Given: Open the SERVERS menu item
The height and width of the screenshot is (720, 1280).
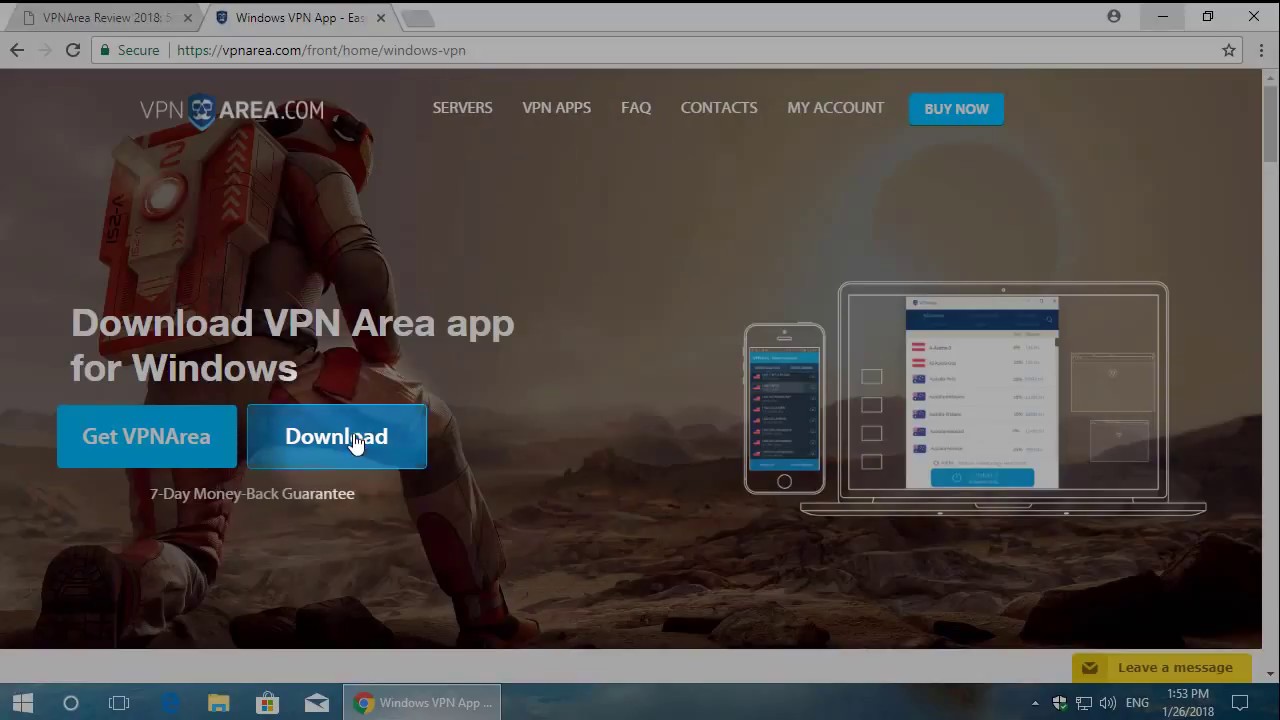Looking at the screenshot, I should point(462,108).
